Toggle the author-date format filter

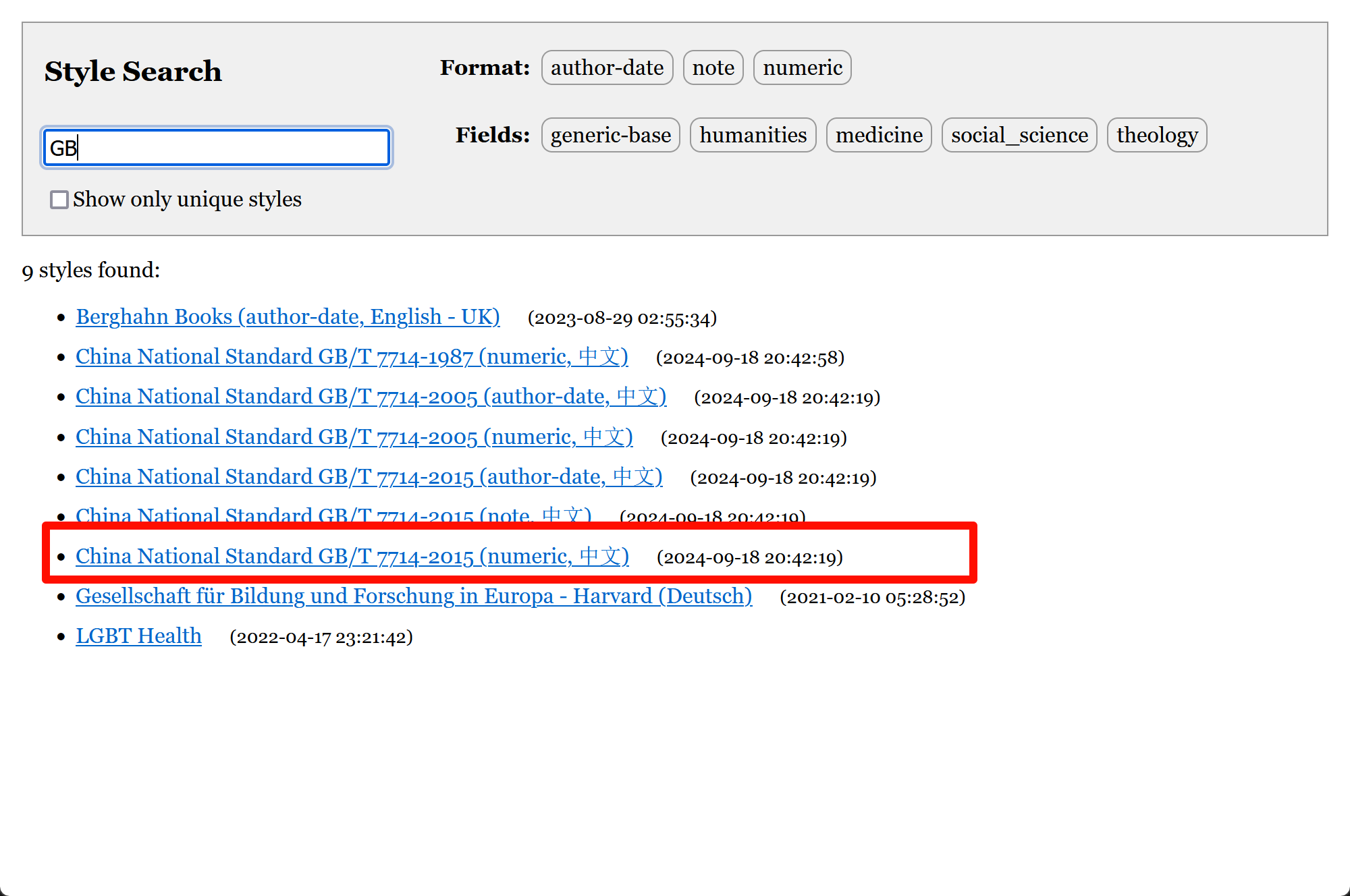click(607, 68)
